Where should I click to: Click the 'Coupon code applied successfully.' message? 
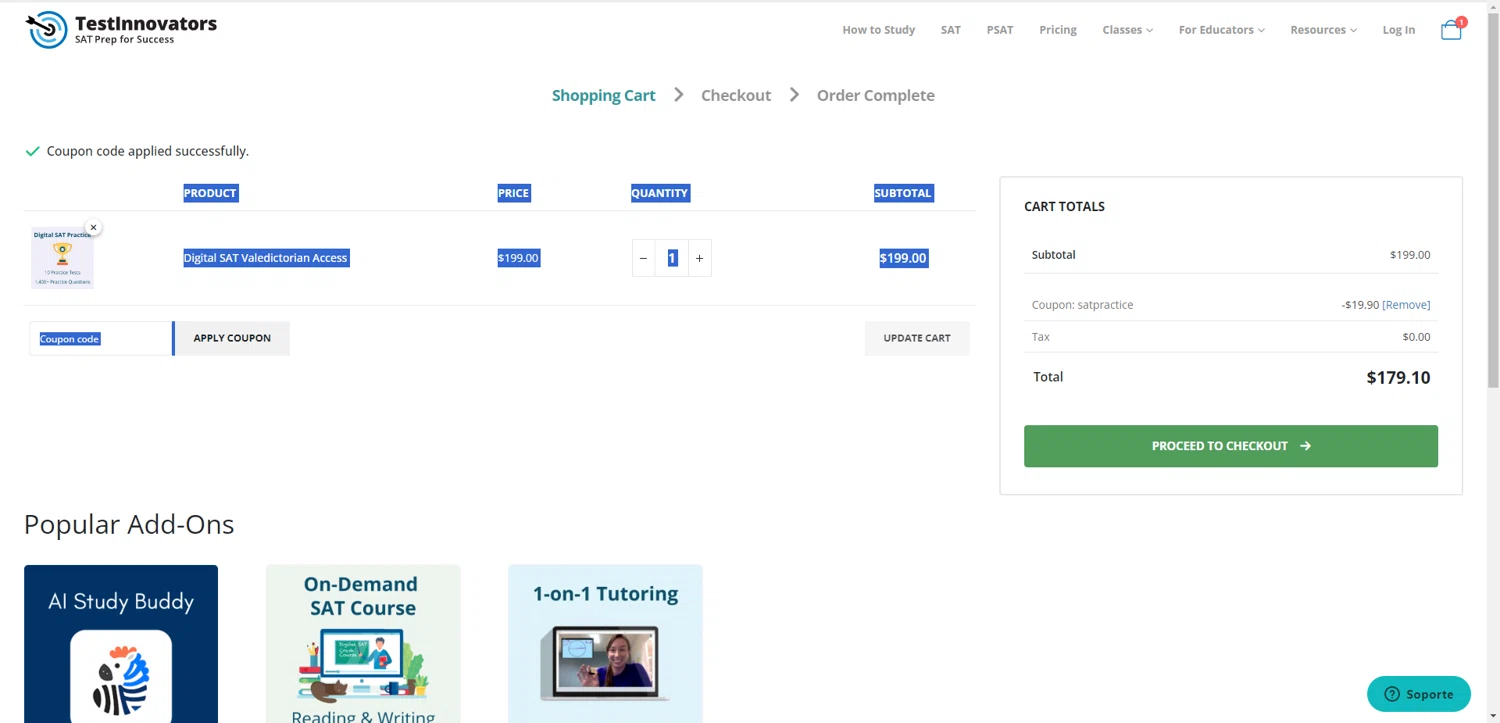[x=147, y=151]
